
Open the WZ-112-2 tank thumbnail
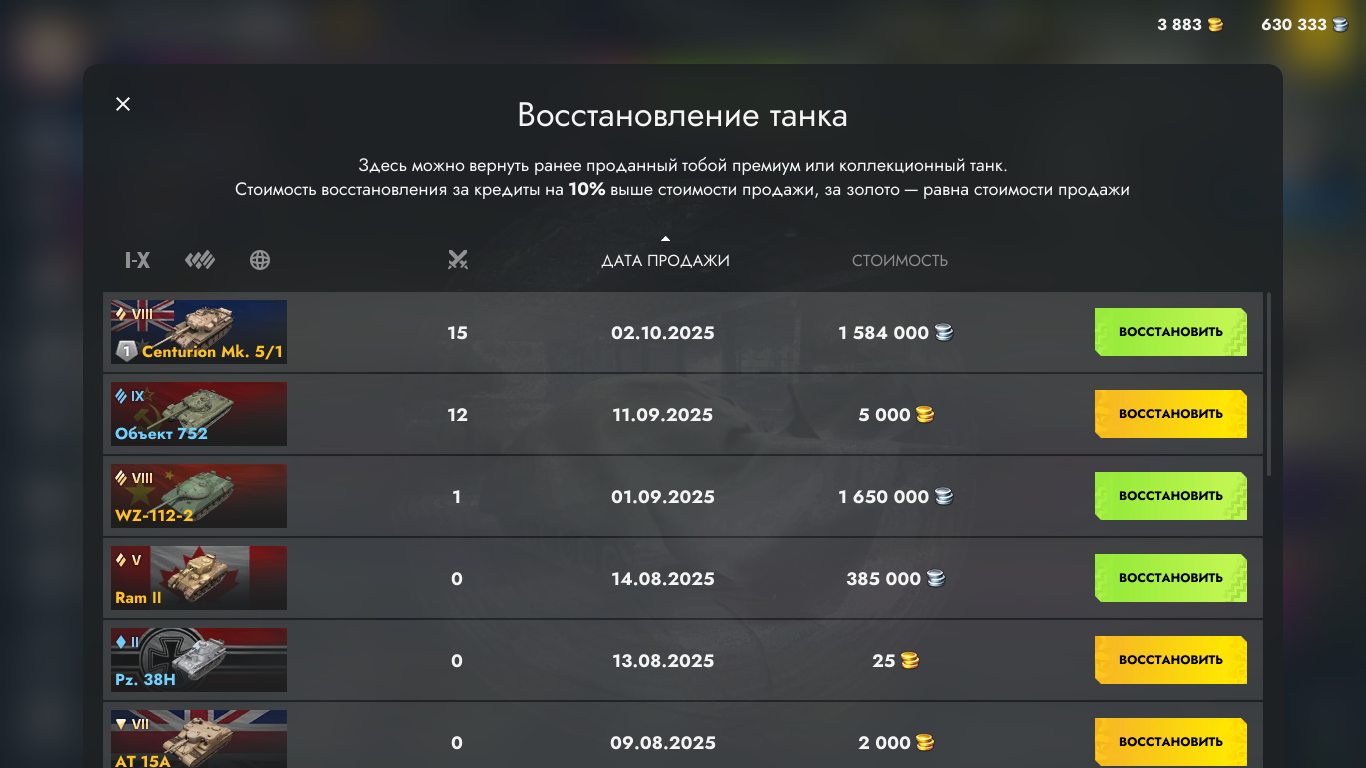point(199,496)
